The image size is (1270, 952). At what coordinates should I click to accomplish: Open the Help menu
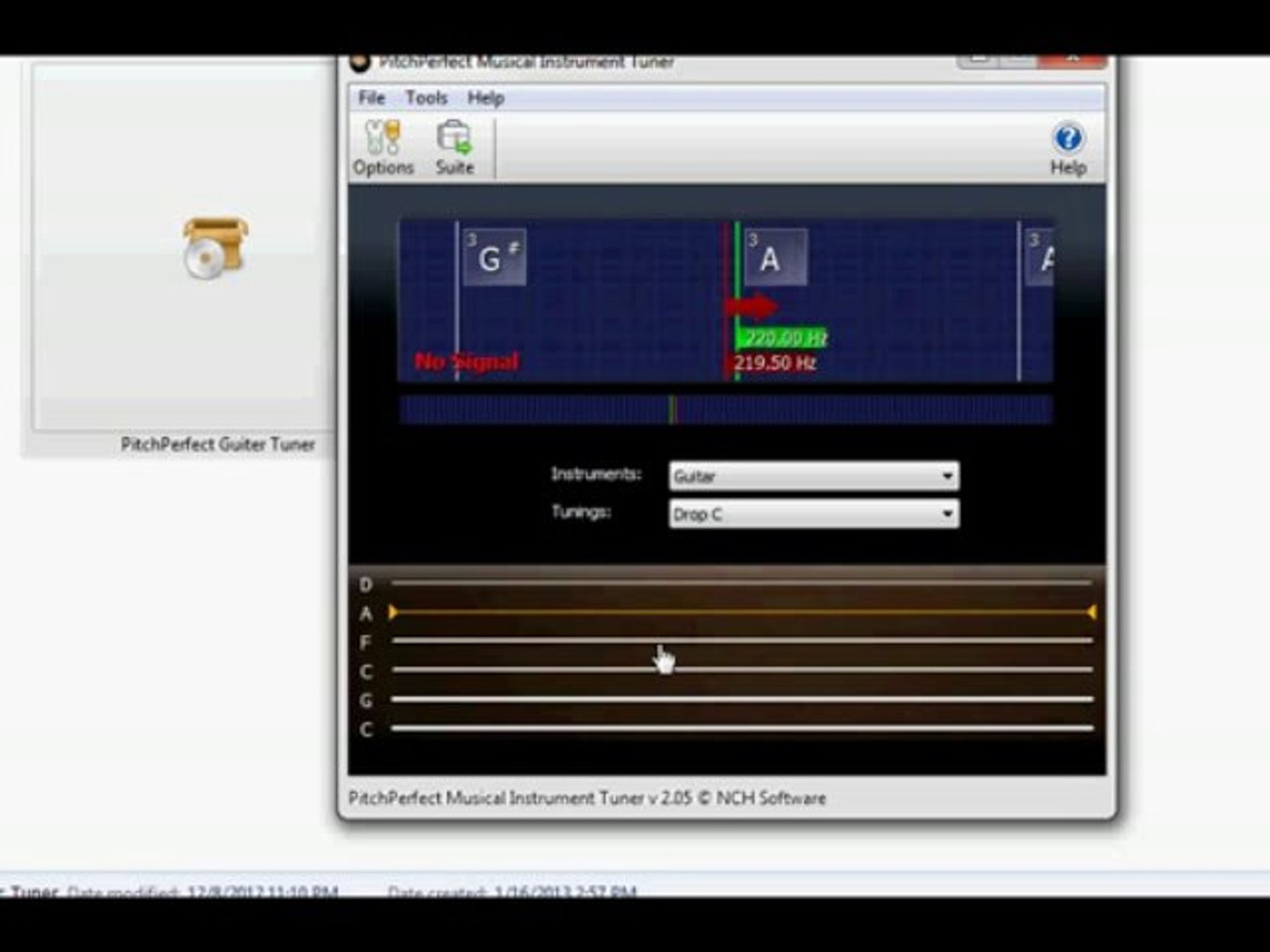[485, 98]
